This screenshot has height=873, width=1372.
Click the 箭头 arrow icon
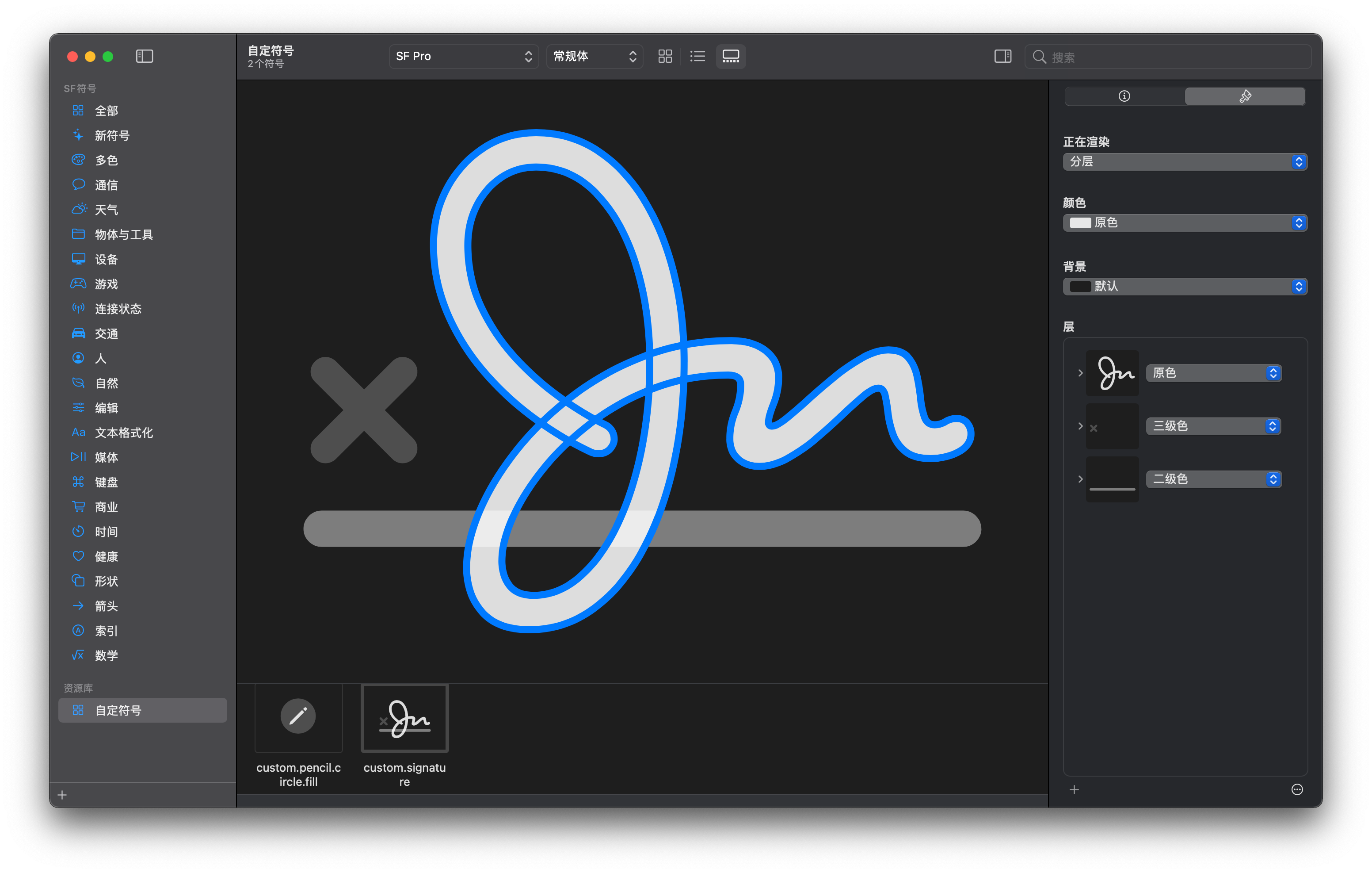(78, 605)
